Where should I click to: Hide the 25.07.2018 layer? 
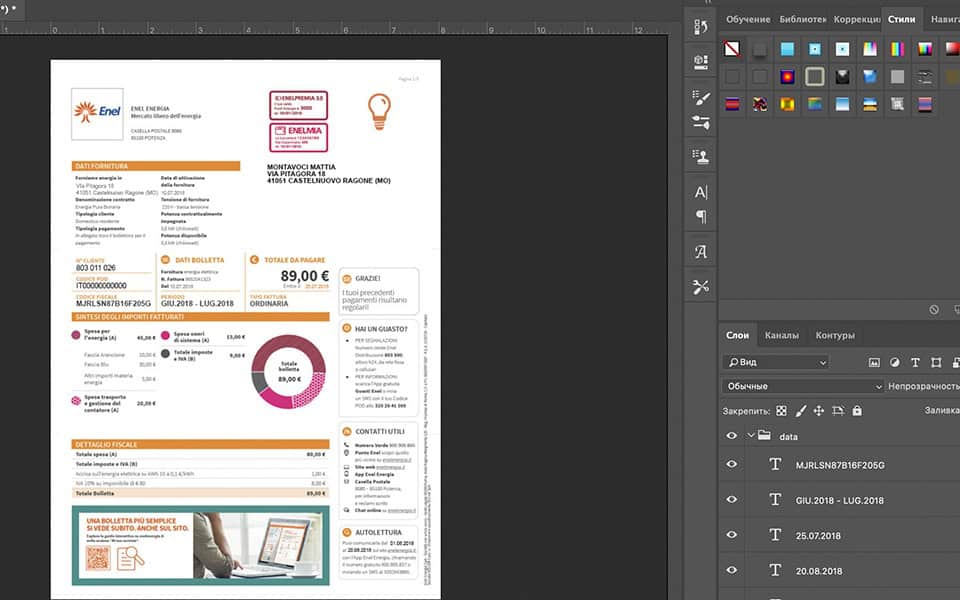732,534
